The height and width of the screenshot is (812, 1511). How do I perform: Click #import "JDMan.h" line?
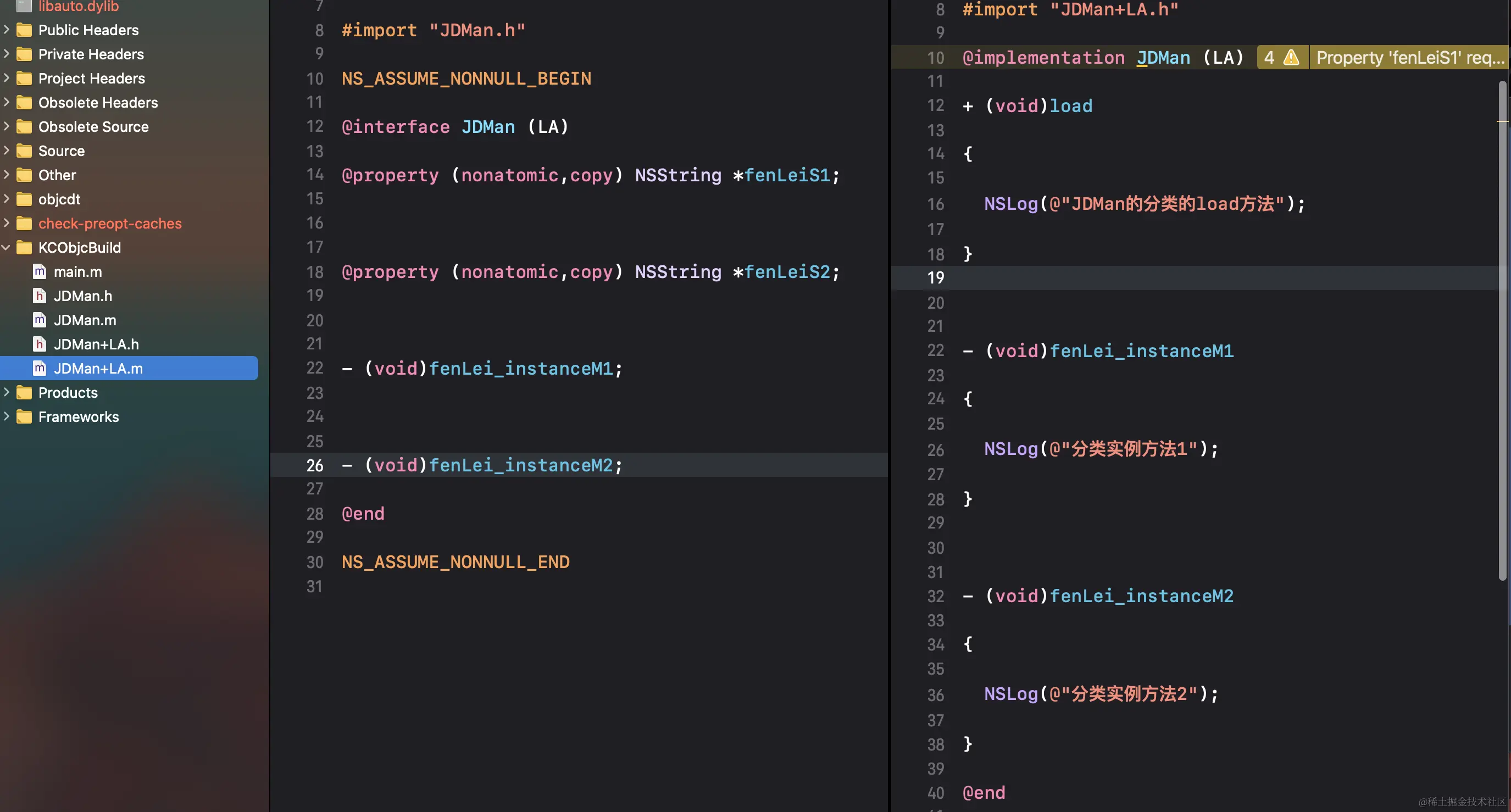(434, 30)
